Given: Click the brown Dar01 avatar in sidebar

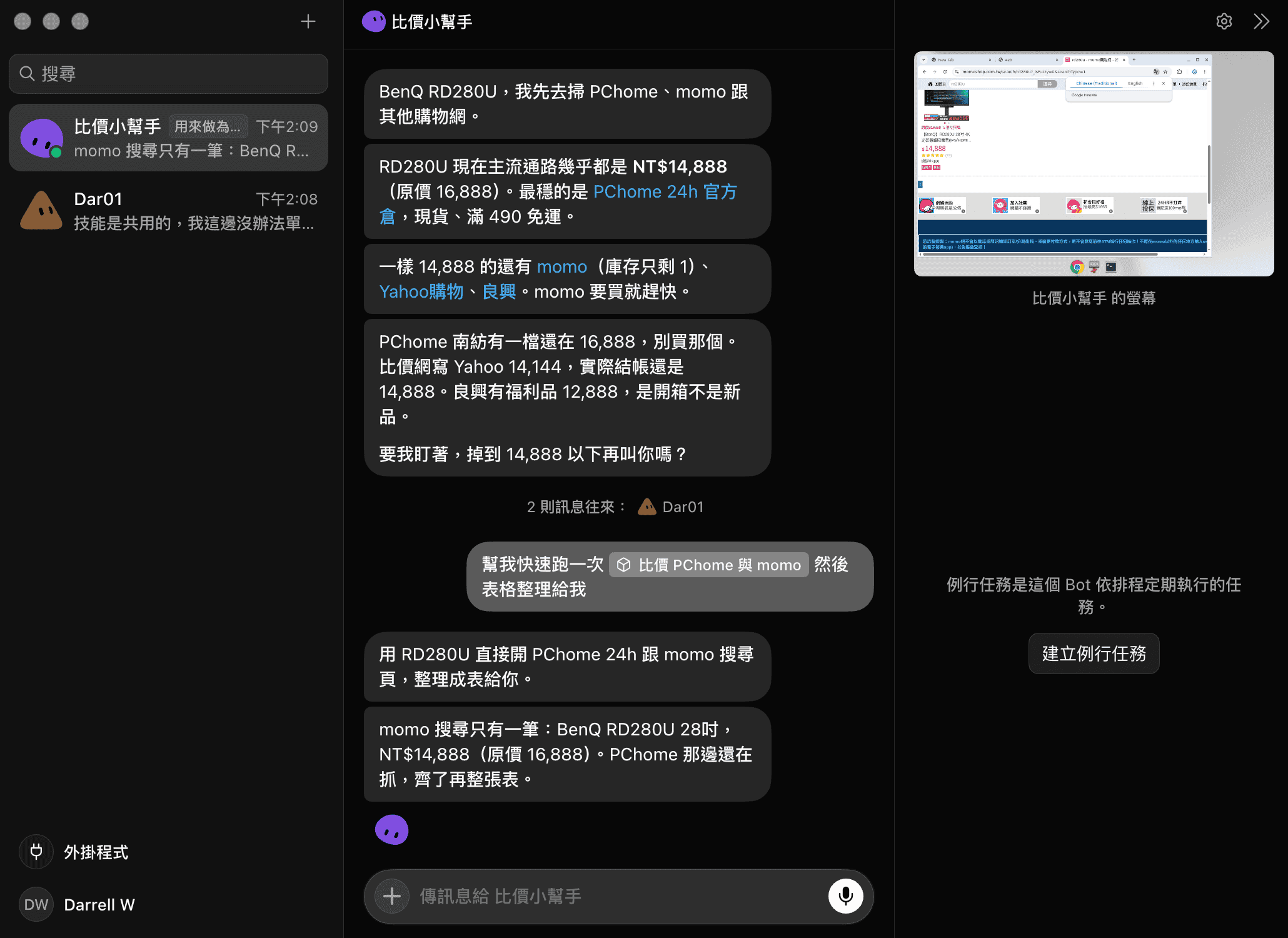Looking at the screenshot, I should click(x=41, y=211).
